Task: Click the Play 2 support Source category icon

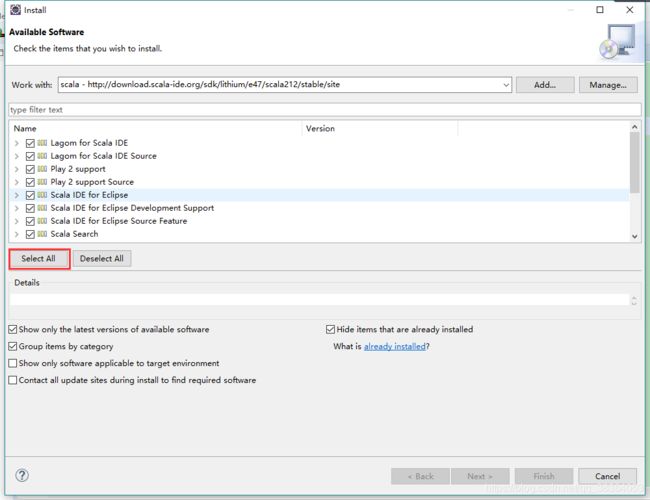Action: (x=42, y=182)
